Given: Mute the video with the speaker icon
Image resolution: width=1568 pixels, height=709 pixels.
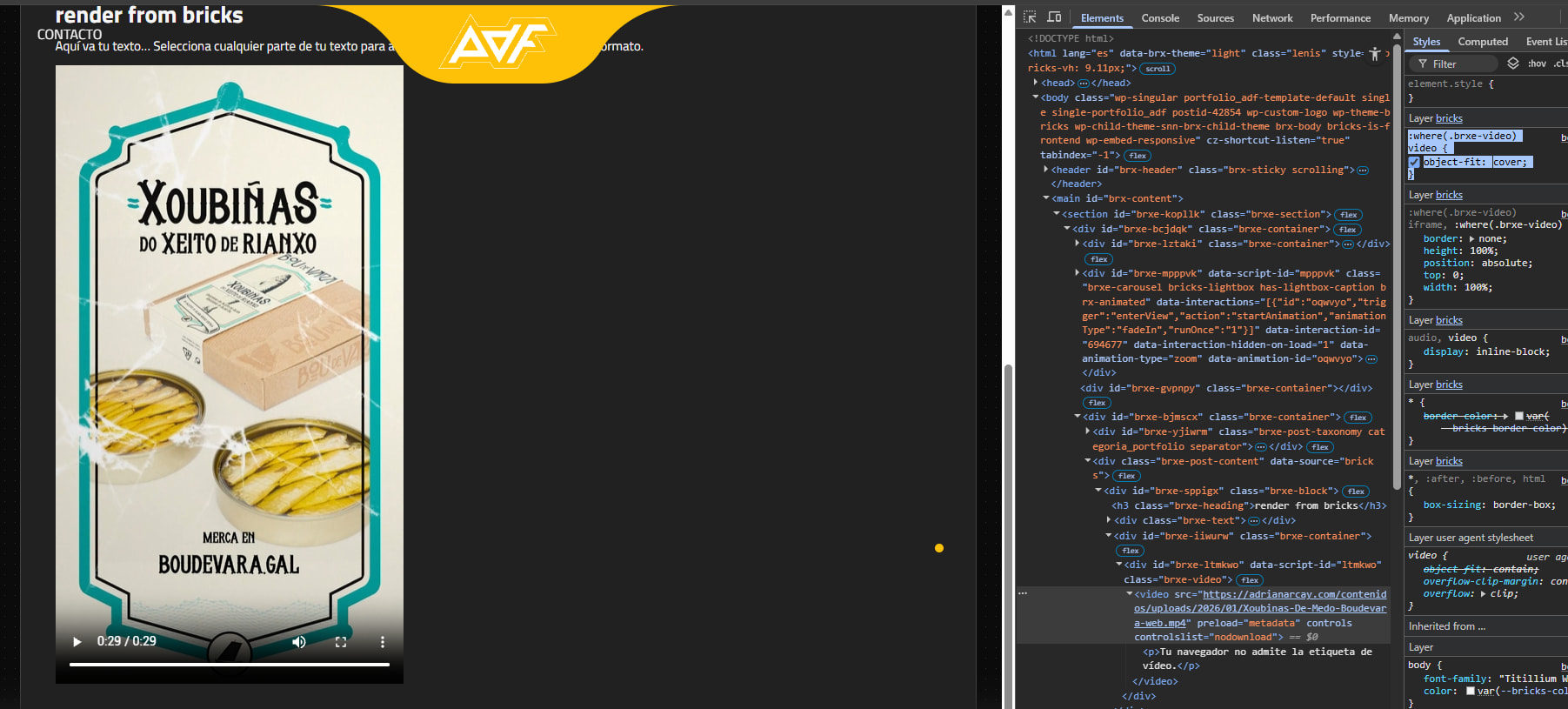Looking at the screenshot, I should pyautogui.click(x=299, y=642).
